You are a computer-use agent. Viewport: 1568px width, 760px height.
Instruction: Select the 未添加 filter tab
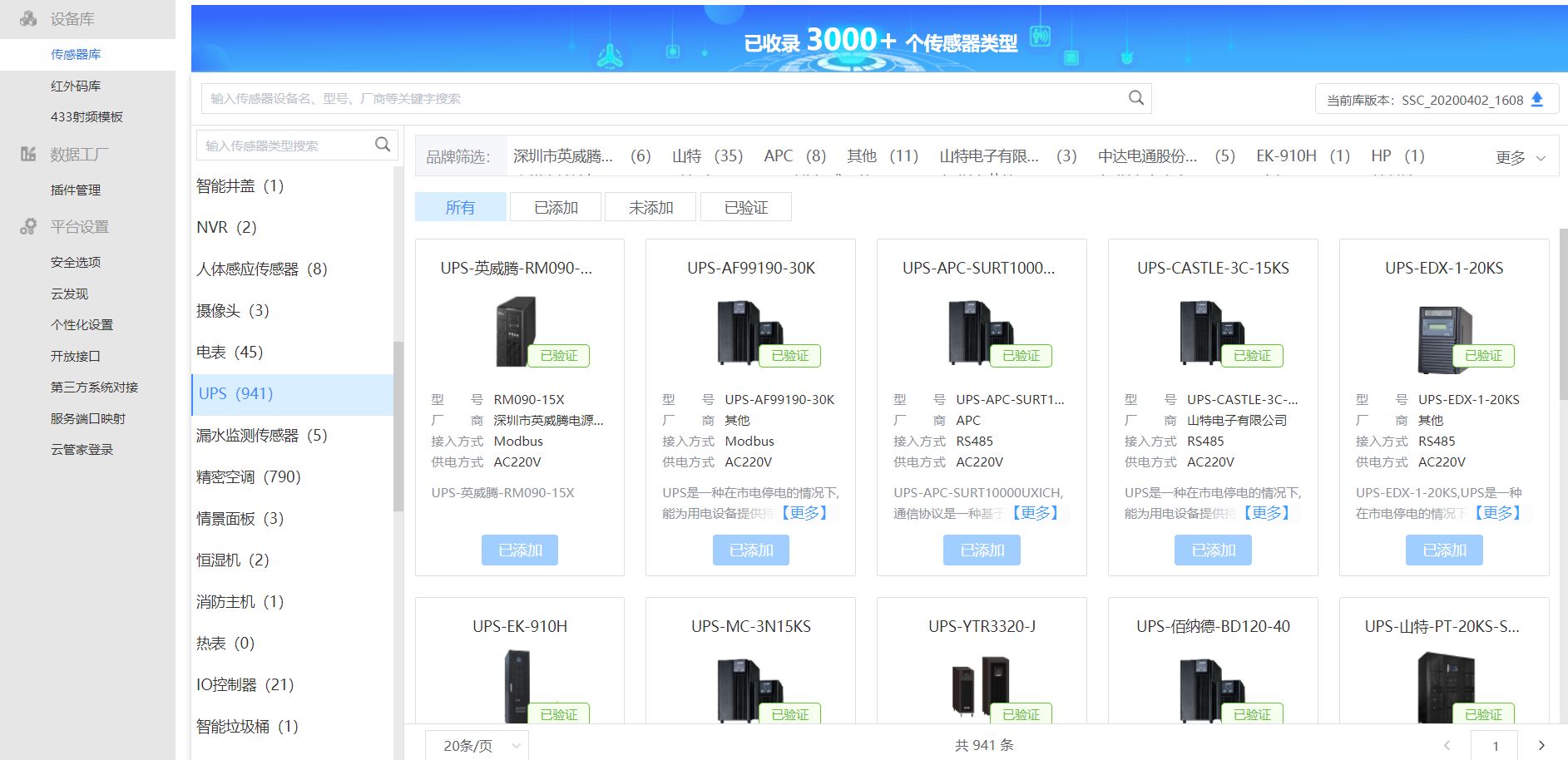pos(650,207)
